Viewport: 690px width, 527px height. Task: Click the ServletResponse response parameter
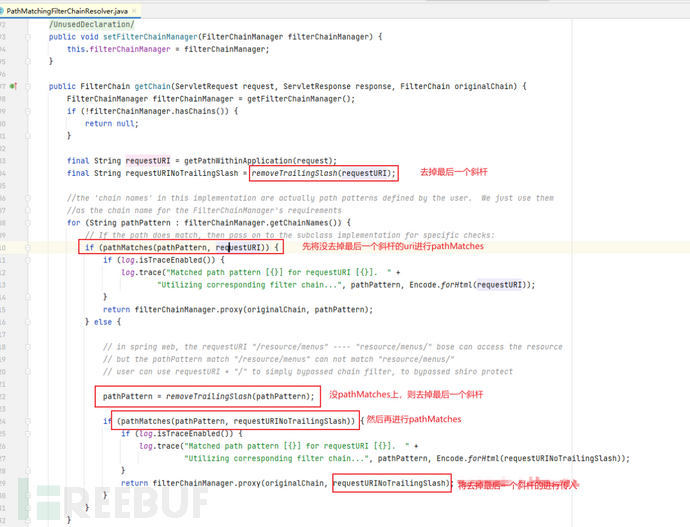tap(337, 86)
